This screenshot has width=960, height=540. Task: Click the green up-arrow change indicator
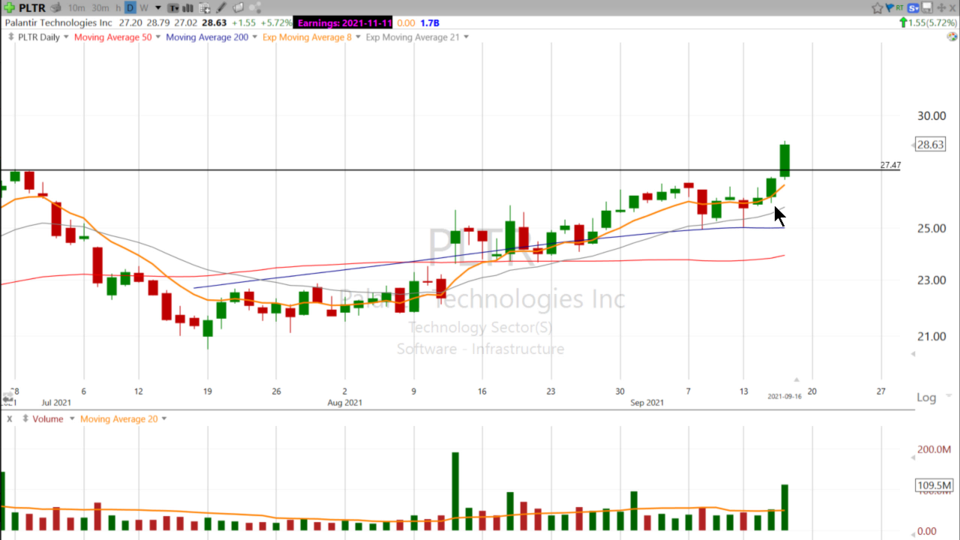[x=903, y=23]
